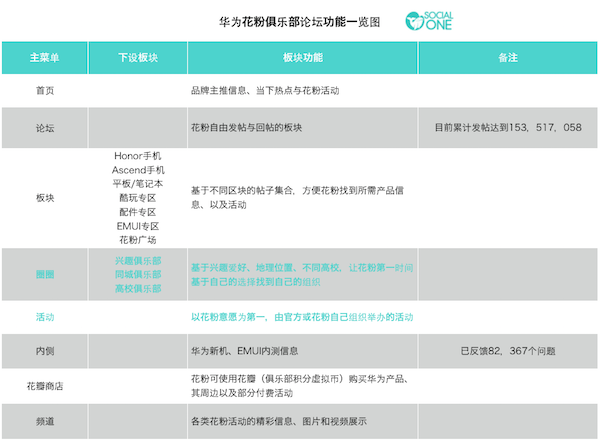Click the 活动 highlighted menu entry

[45, 317]
